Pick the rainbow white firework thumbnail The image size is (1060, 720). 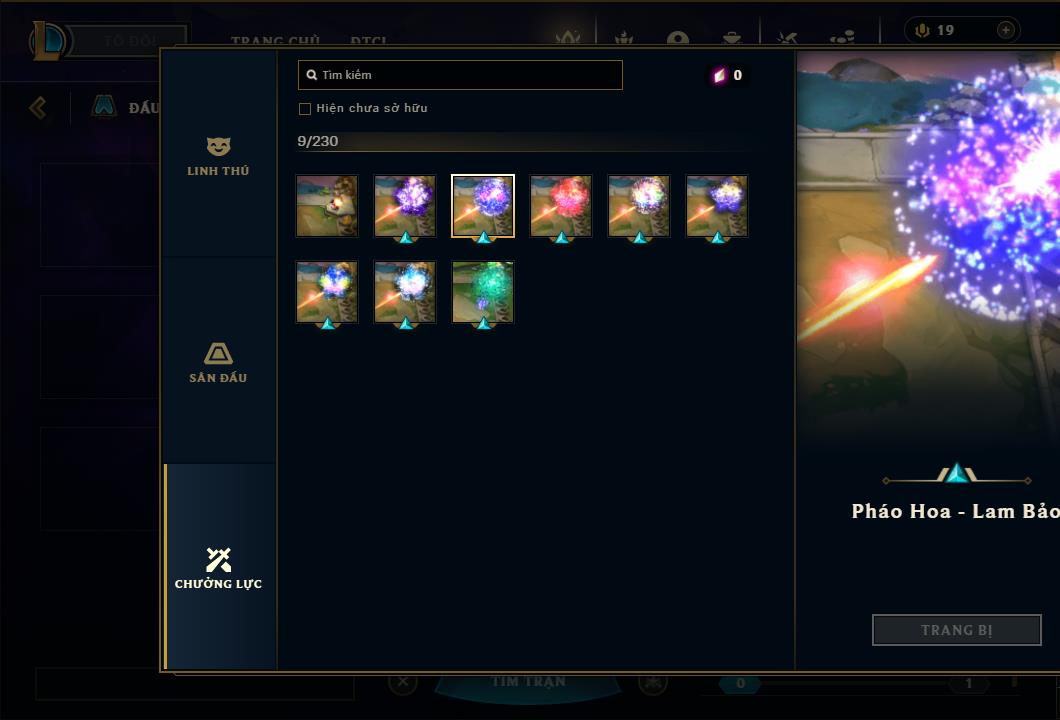639,206
